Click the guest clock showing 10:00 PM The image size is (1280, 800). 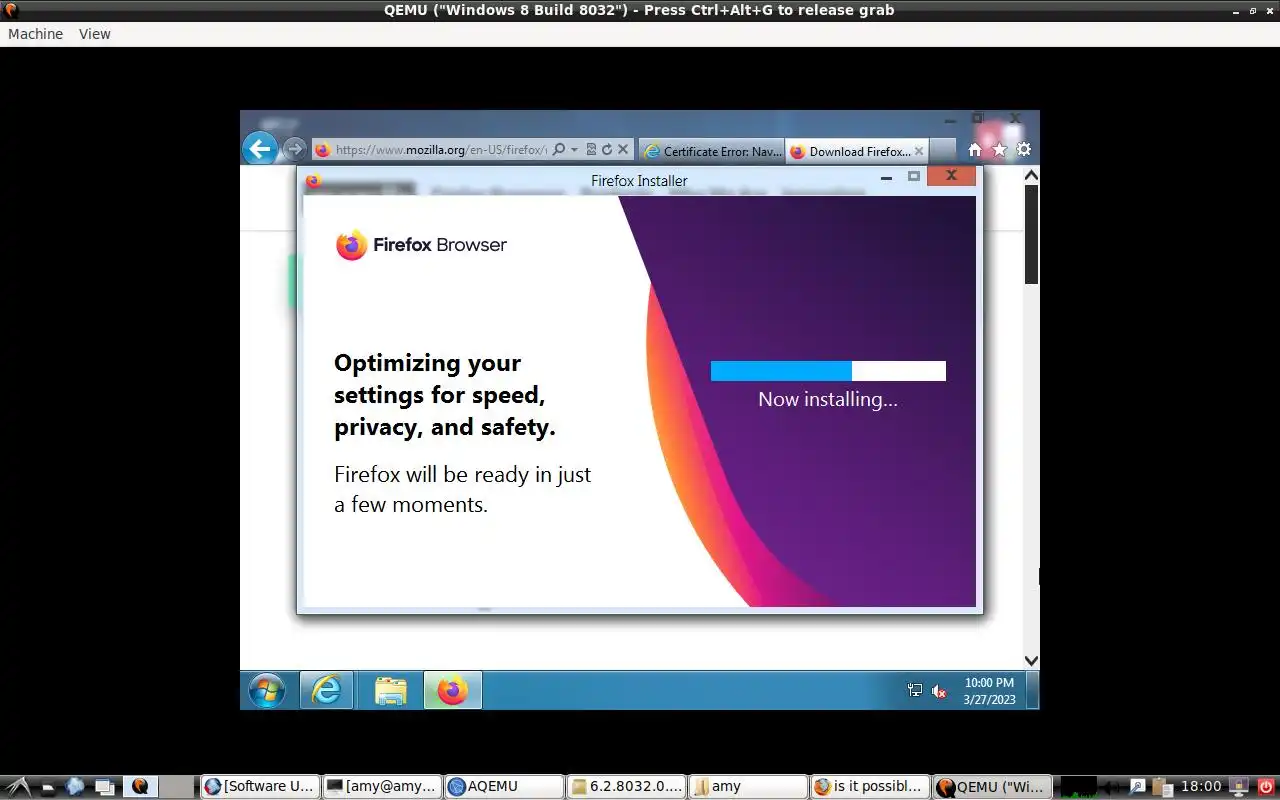(x=989, y=691)
